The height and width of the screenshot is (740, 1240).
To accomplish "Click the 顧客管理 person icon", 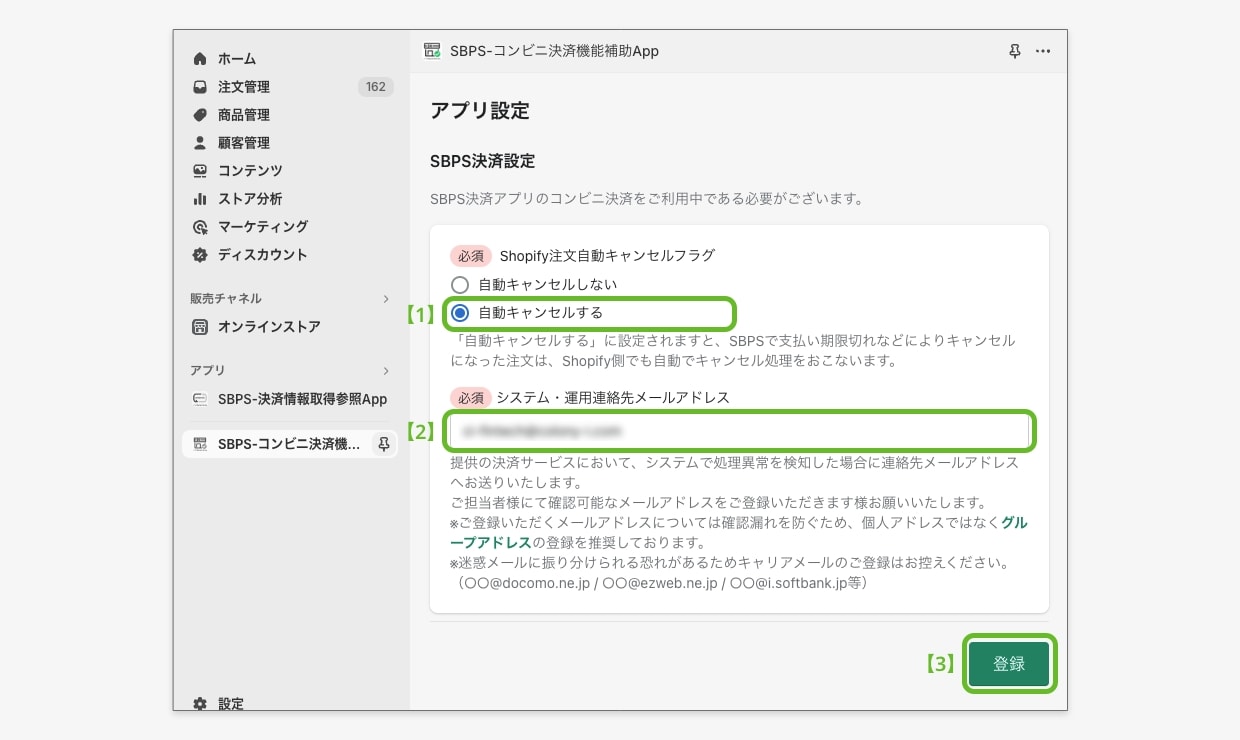I will point(200,143).
